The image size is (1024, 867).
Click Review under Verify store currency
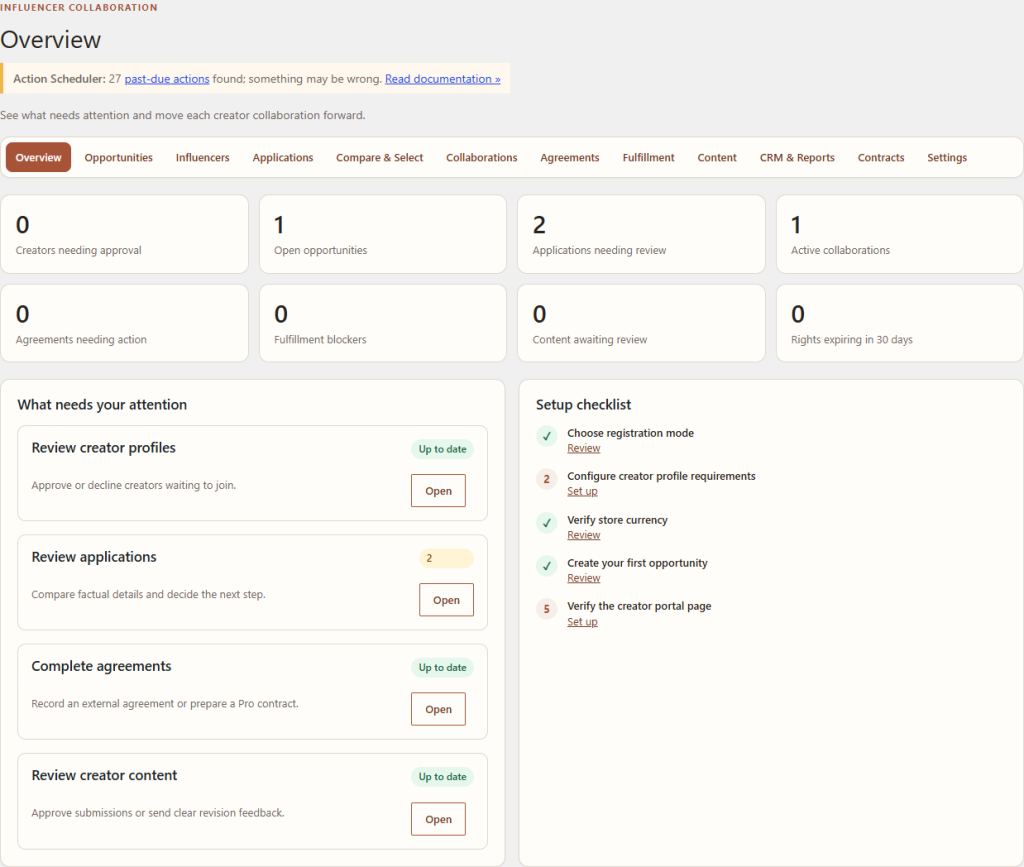tap(583, 535)
